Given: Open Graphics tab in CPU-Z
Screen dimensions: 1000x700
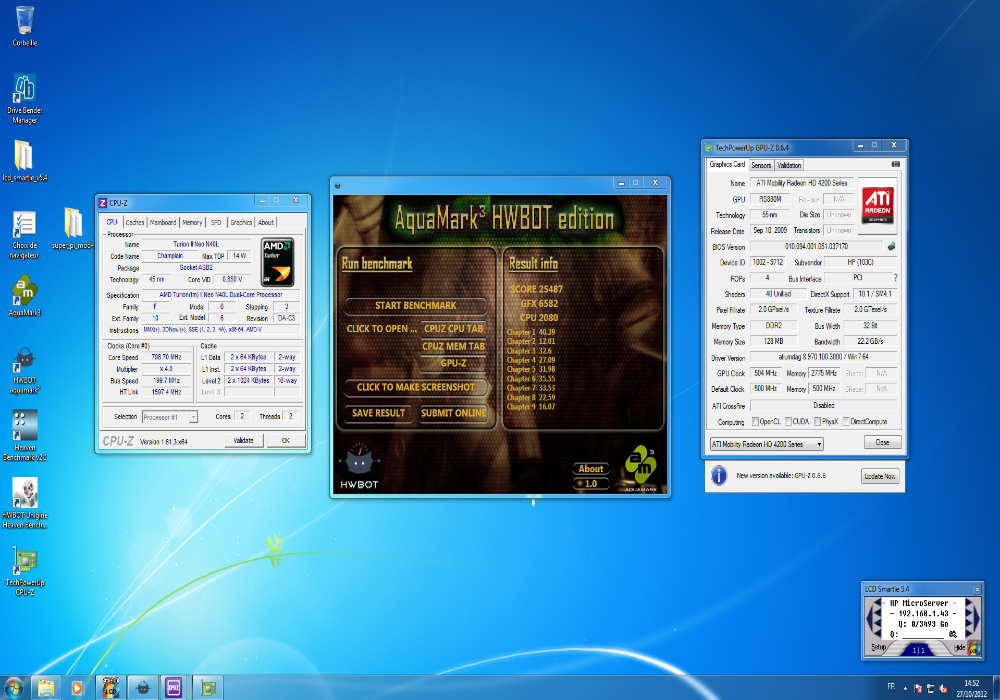Looking at the screenshot, I should [x=241, y=222].
